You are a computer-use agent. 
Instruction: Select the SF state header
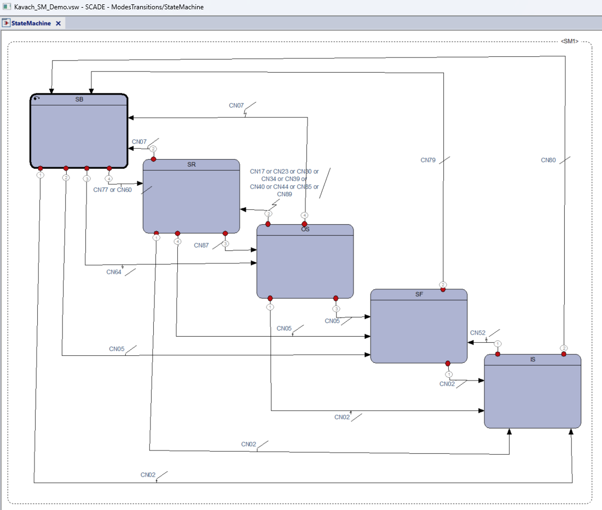tap(419, 295)
